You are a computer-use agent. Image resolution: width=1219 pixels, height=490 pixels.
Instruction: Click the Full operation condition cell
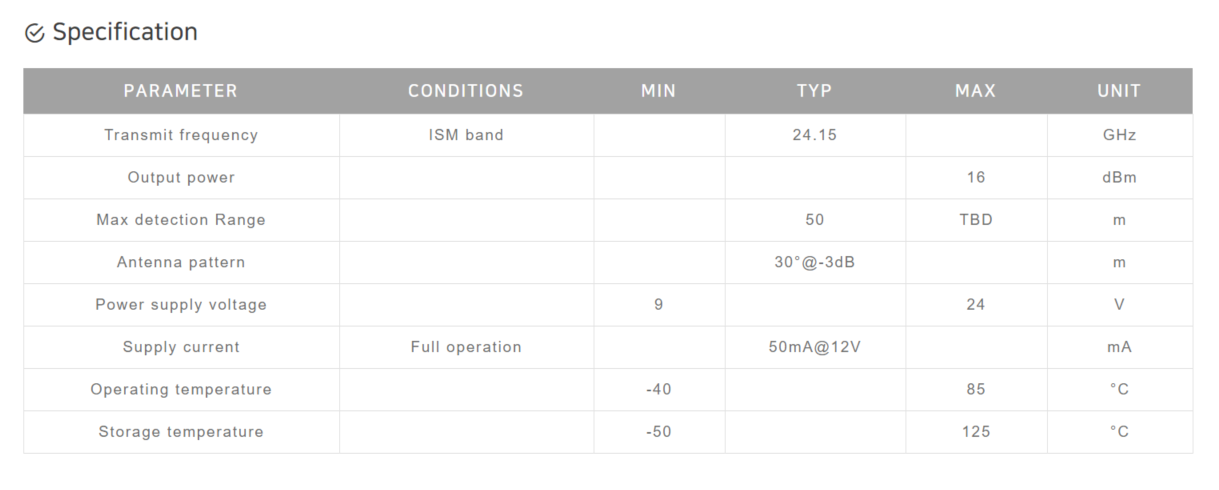466,347
